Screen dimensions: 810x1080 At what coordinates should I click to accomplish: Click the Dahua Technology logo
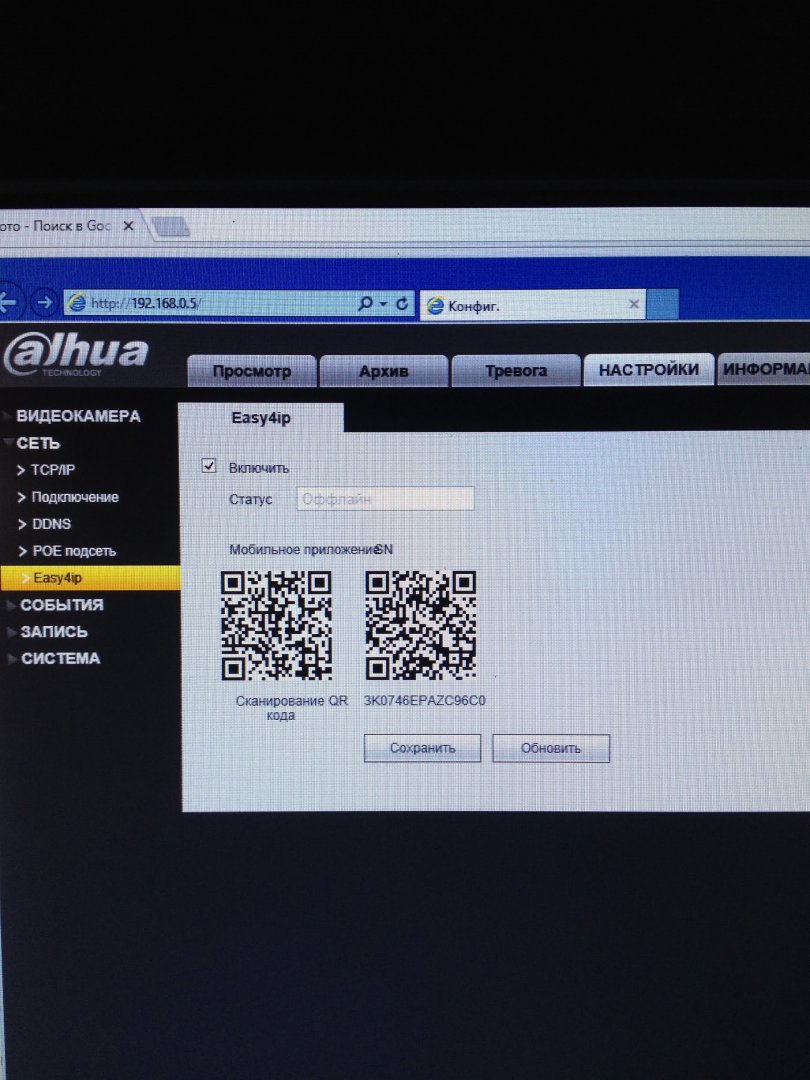pyautogui.click(x=74, y=355)
